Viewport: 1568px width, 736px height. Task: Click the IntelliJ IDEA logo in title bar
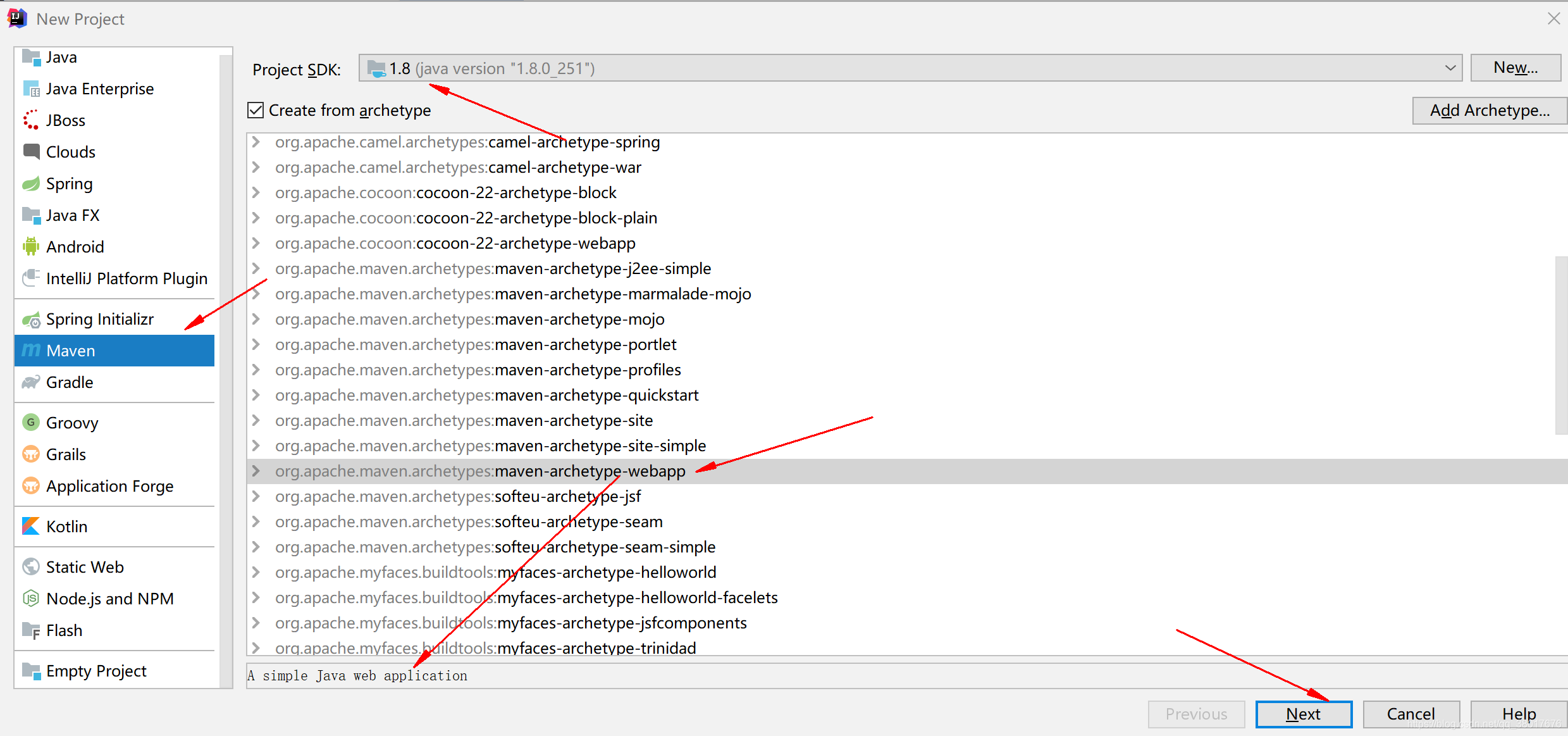pos(17,18)
